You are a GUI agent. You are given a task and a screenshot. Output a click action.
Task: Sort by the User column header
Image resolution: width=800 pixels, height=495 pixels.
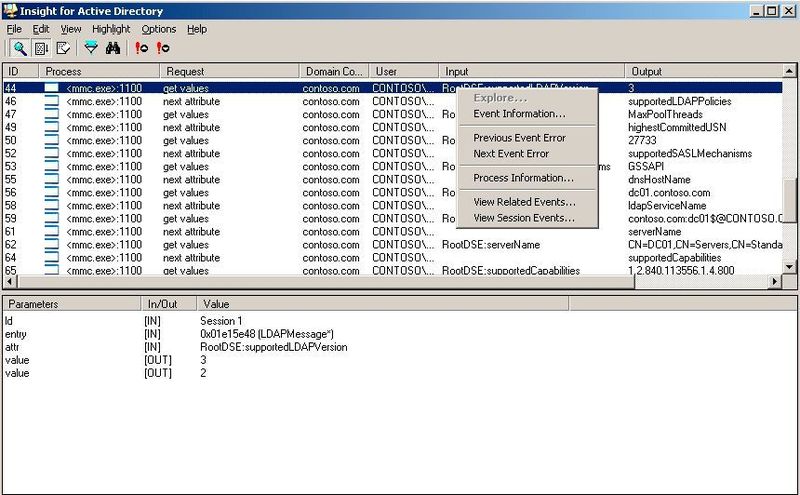click(x=404, y=71)
